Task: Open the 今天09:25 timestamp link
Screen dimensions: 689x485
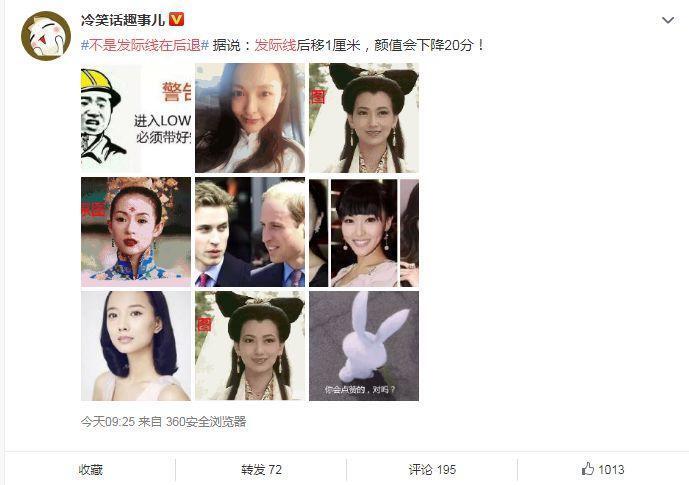Action: click(x=108, y=422)
